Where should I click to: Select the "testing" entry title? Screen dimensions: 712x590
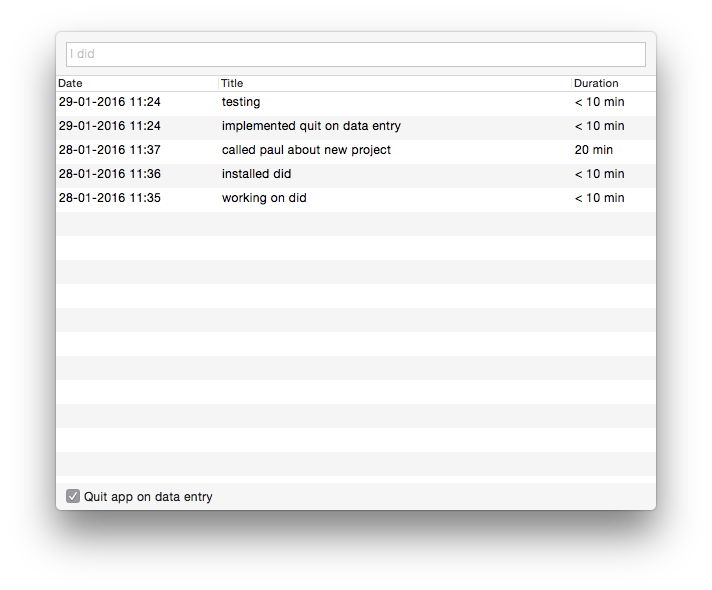(x=241, y=102)
